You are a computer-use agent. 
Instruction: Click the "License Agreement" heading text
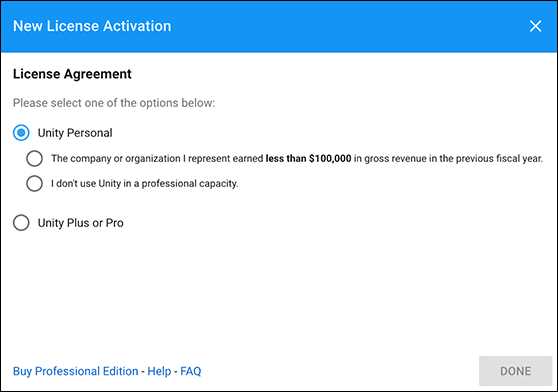[x=72, y=74]
